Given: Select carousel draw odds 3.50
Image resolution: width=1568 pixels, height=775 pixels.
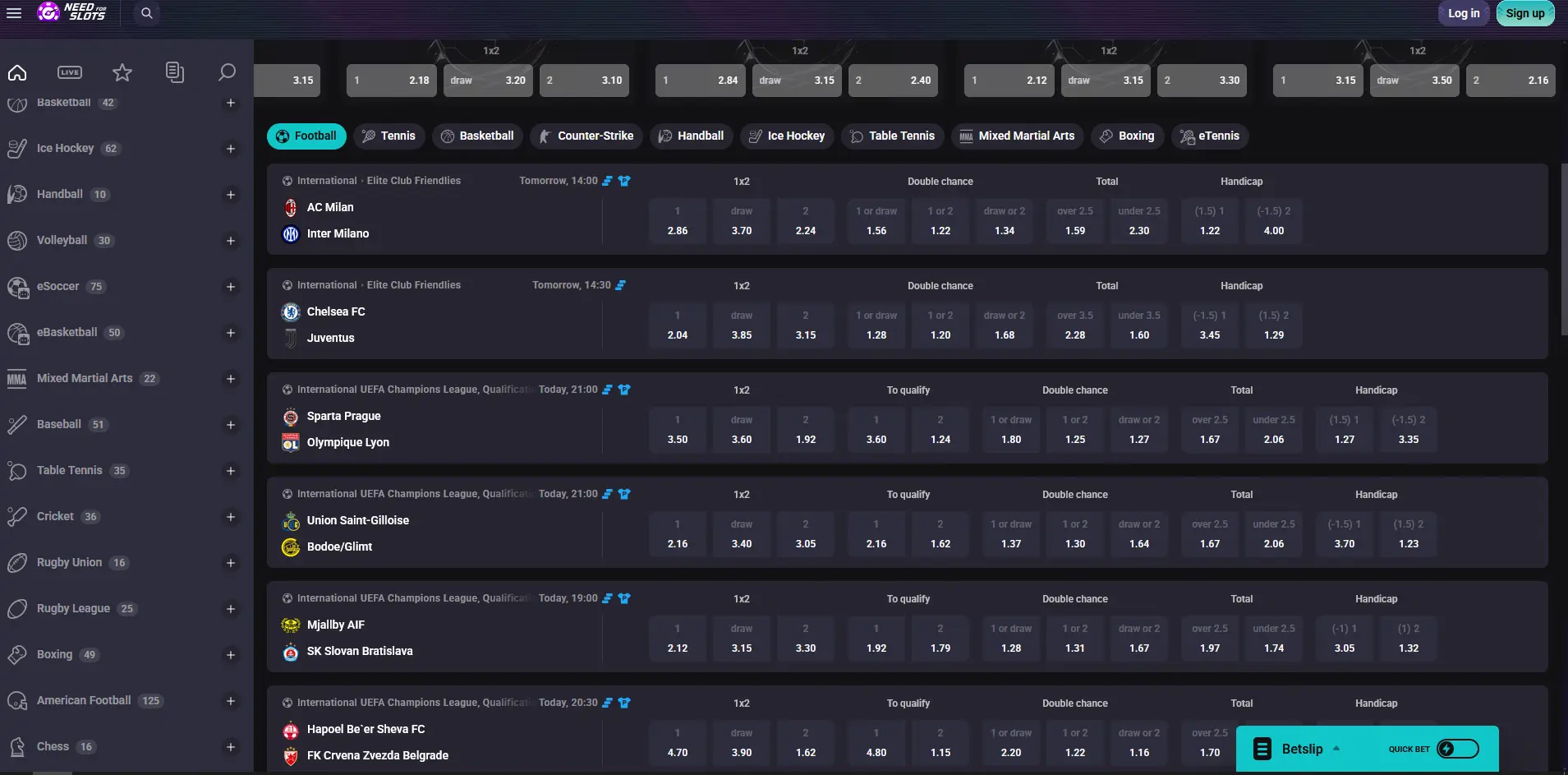Looking at the screenshot, I should pyautogui.click(x=1414, y=81).
